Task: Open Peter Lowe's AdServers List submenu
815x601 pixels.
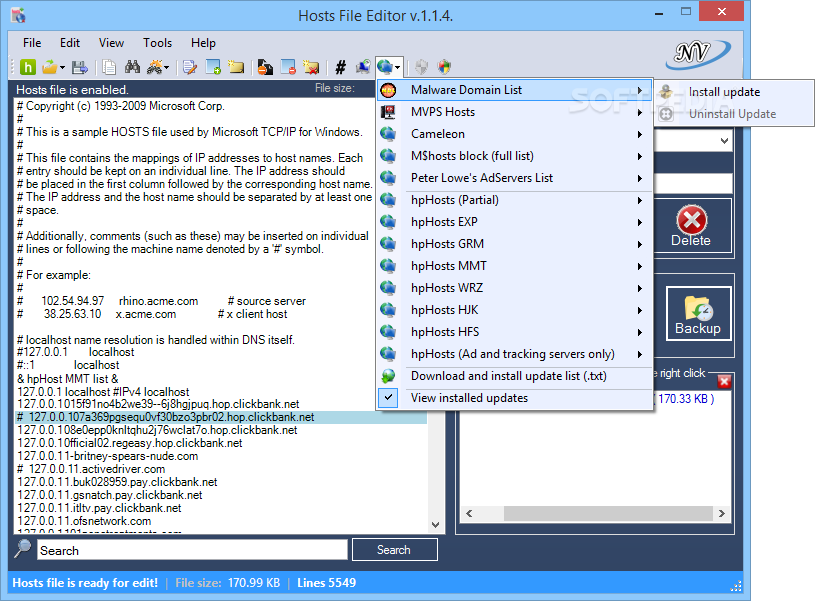Action: (514, 178)
